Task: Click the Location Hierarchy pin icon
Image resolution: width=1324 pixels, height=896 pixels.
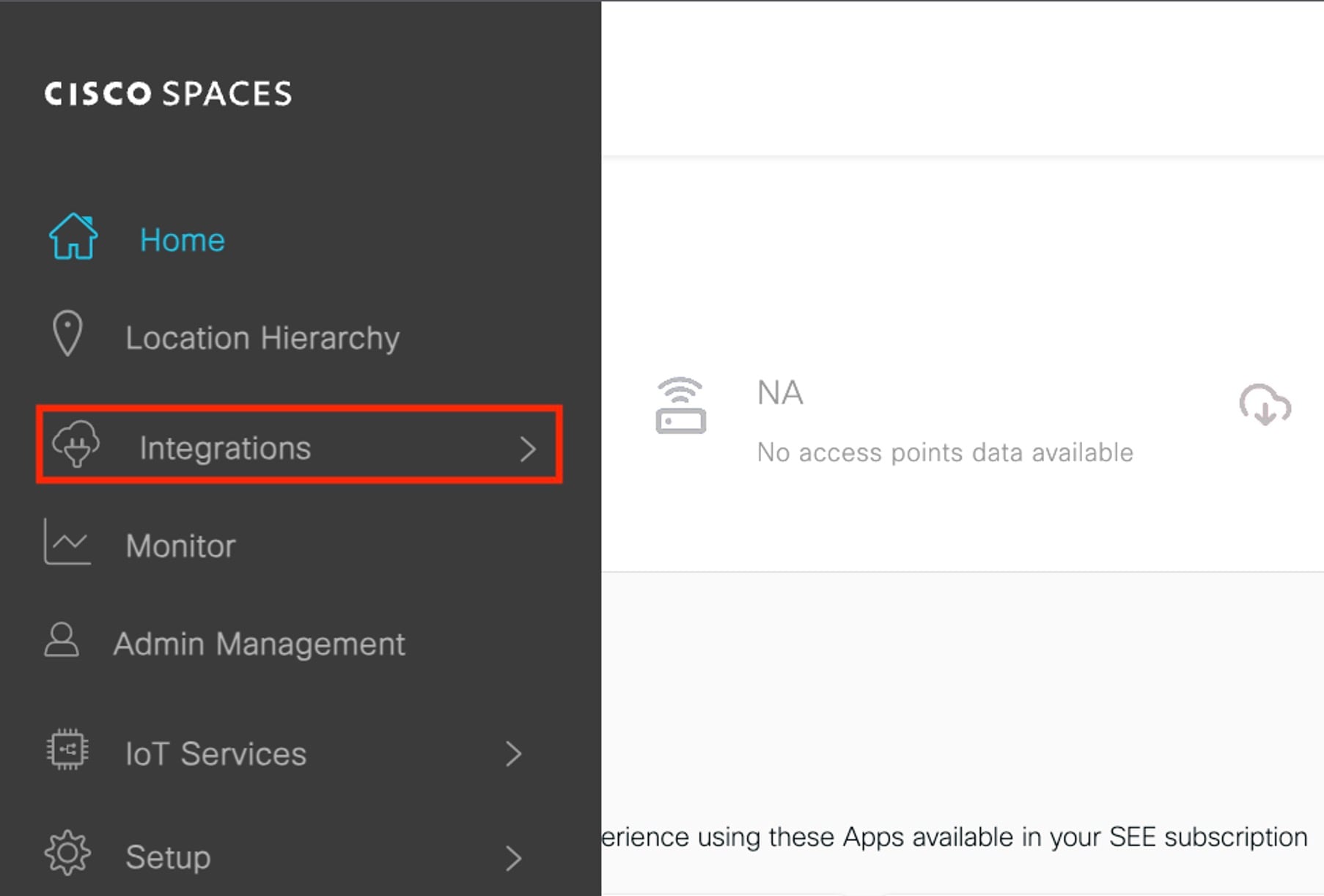Action: click(x=67, y=334)
